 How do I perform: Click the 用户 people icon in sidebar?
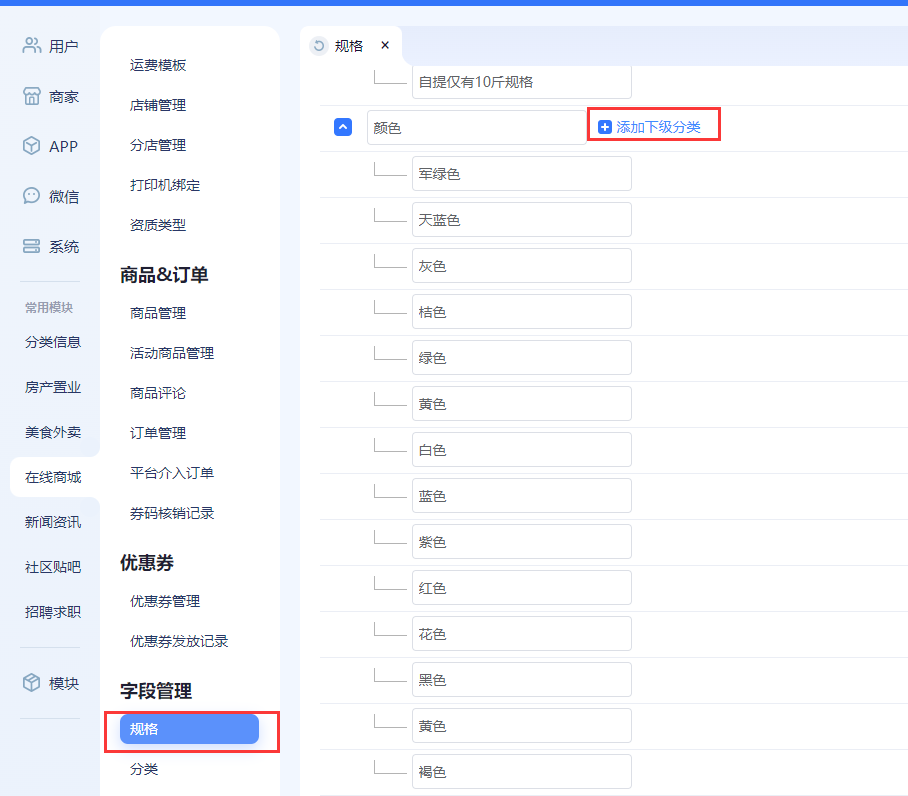click(x=31, y=45)
